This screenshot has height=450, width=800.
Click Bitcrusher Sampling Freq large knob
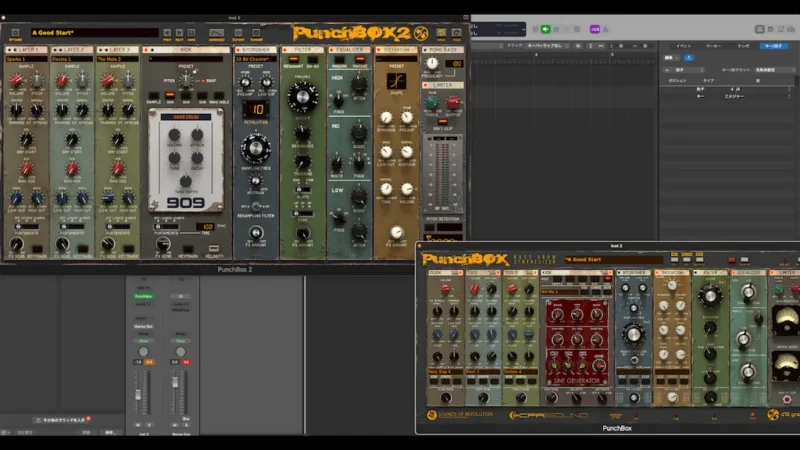(x=256, y=148)
